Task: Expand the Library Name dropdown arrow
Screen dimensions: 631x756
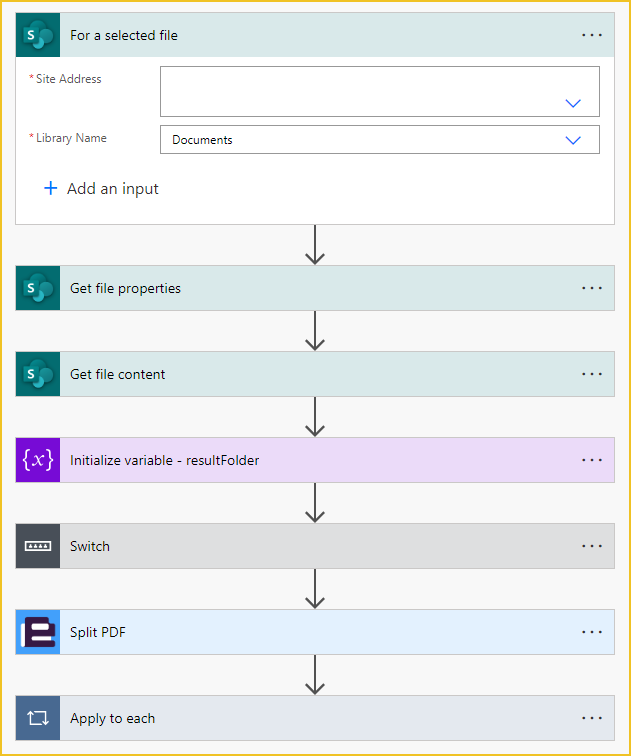Action: (573, 140)
